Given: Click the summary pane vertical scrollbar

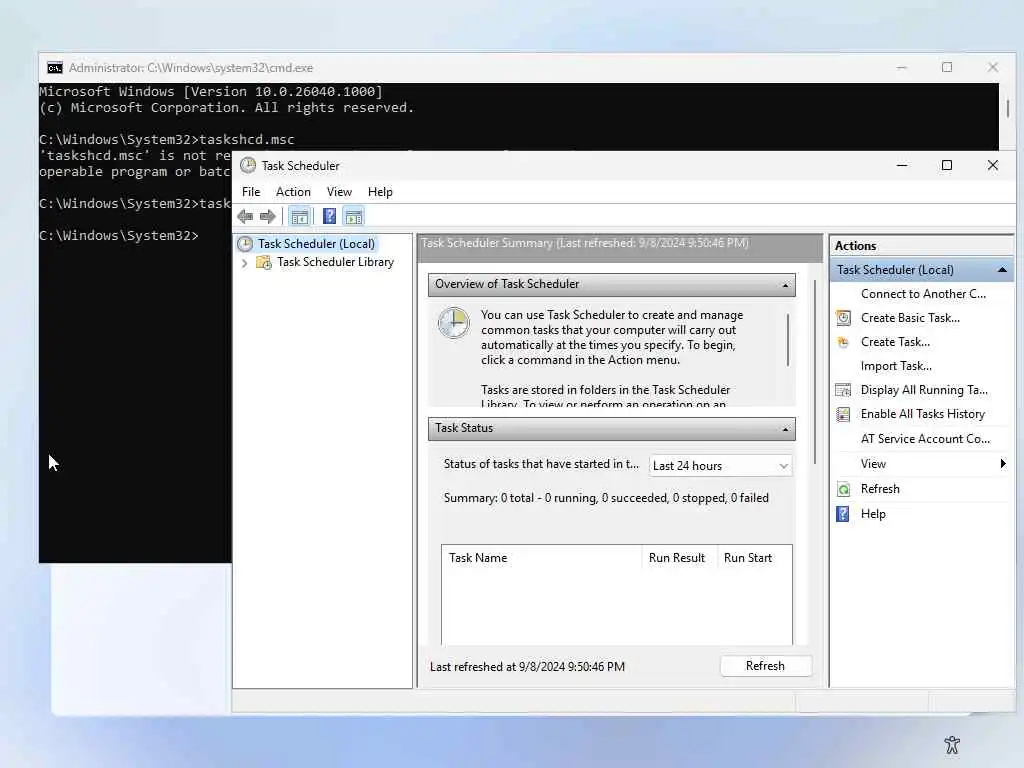Looking at the screenshot, I should [x=815, y=372].
